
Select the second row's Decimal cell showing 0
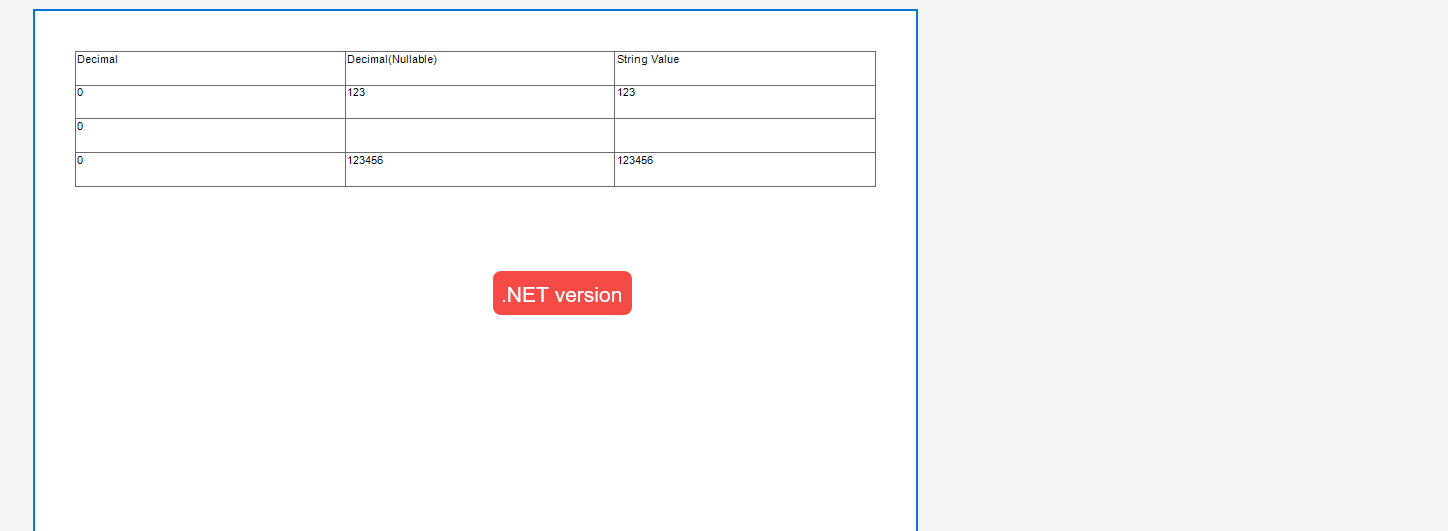(x=210, y=135)
